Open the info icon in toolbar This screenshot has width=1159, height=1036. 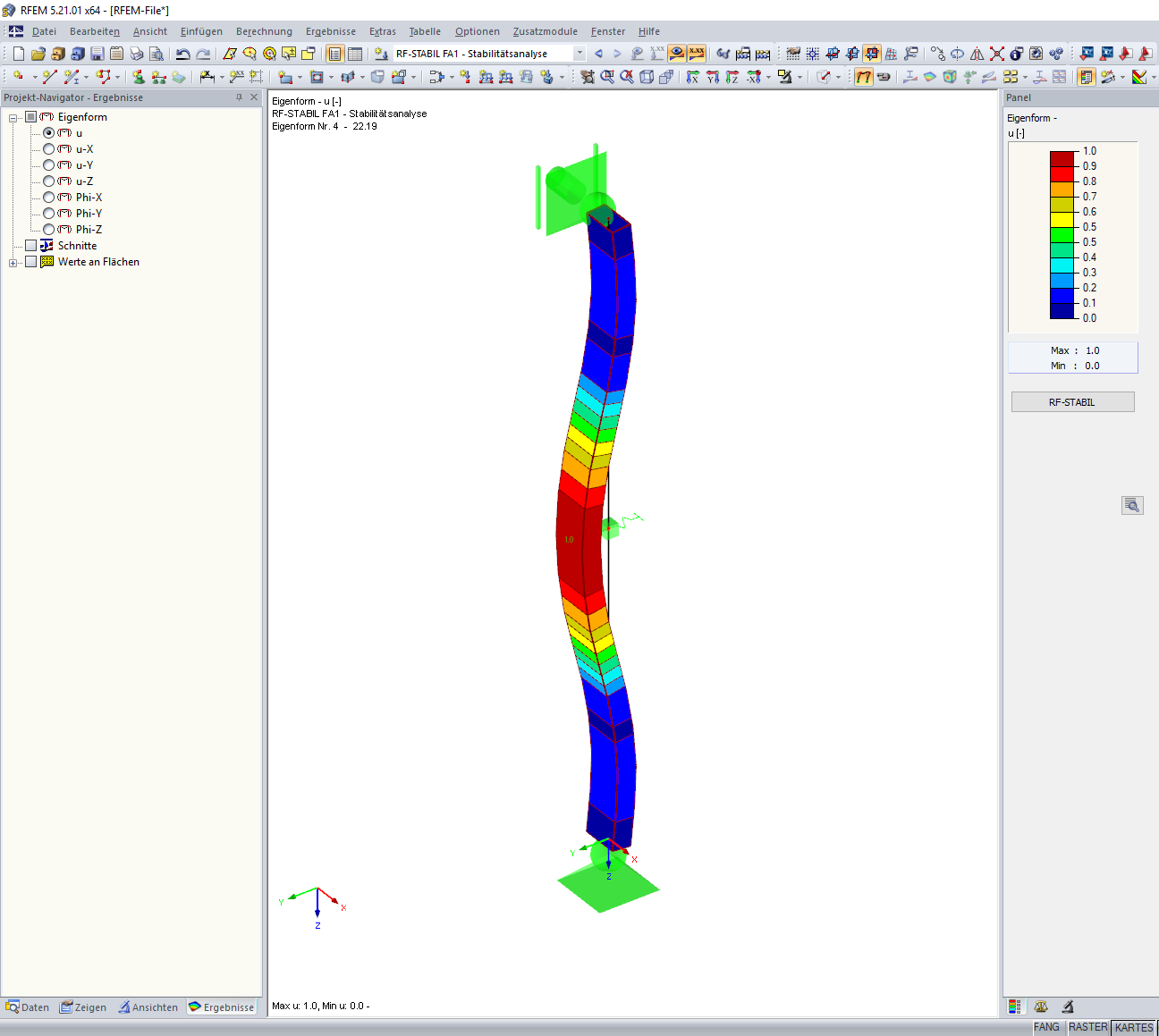click(1017, 54)
